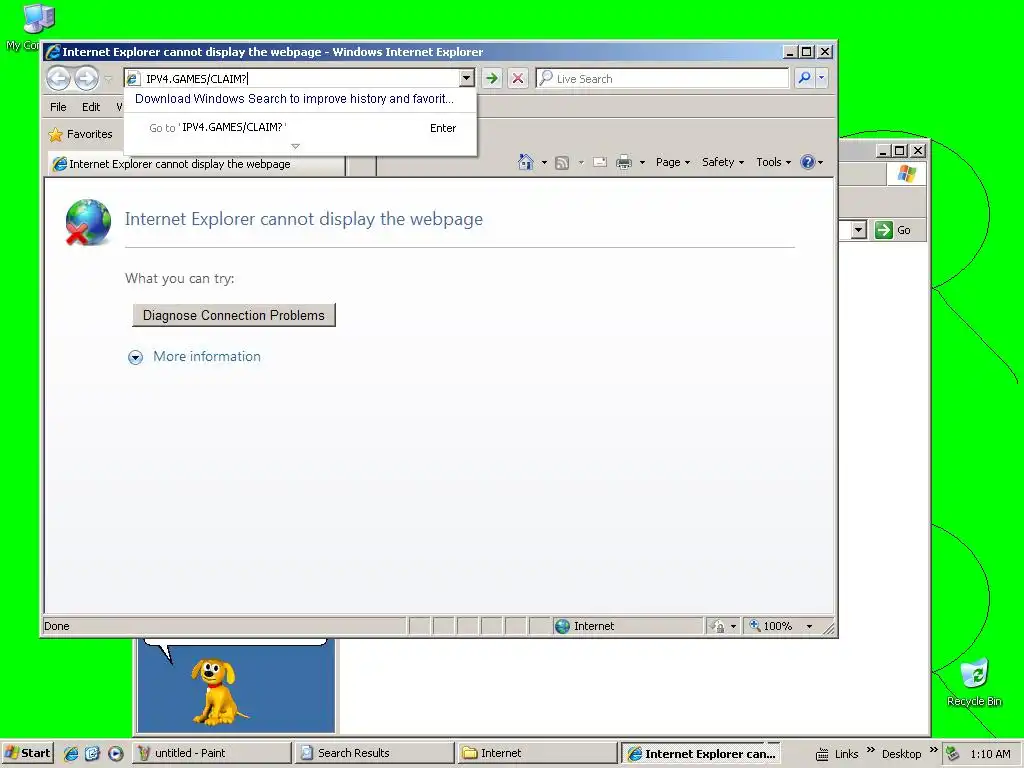Click the Print icon

pyautogui.click(x=624, y=162)
